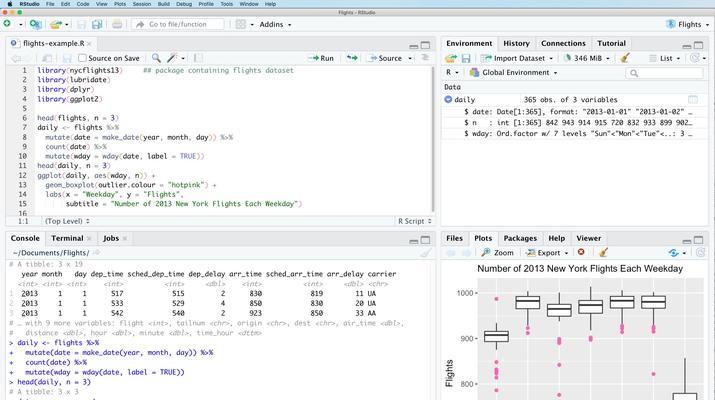Click the show in new window icon
The image size is (715, 400).
click(x=47, y=58)
